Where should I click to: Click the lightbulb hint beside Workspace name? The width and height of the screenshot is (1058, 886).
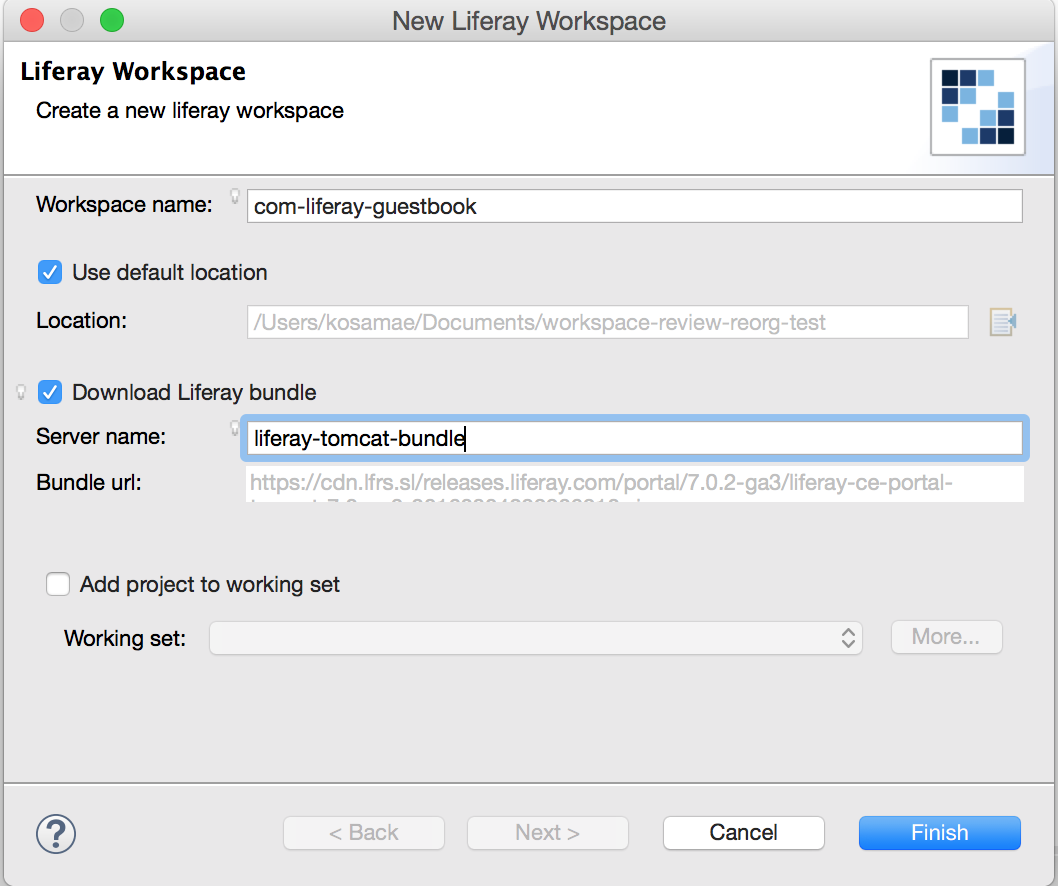tap(235, 196)
